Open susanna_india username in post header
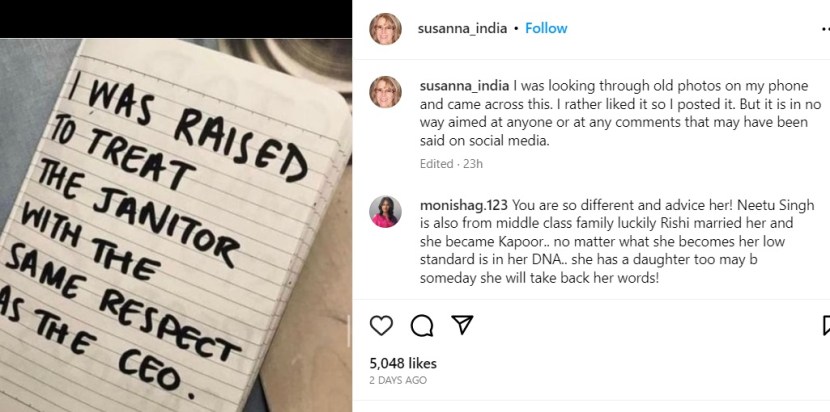Image resolution: width=830 pixels, height=412 pixels. coord(462,29)
